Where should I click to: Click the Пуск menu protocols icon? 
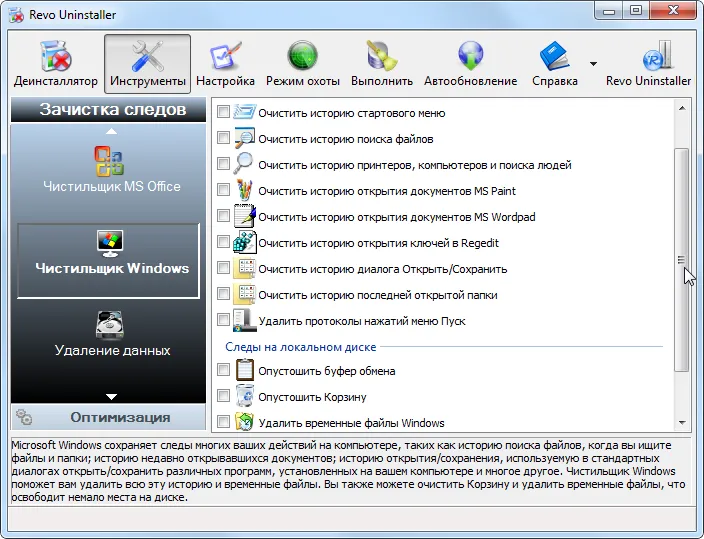click(245, 320)
